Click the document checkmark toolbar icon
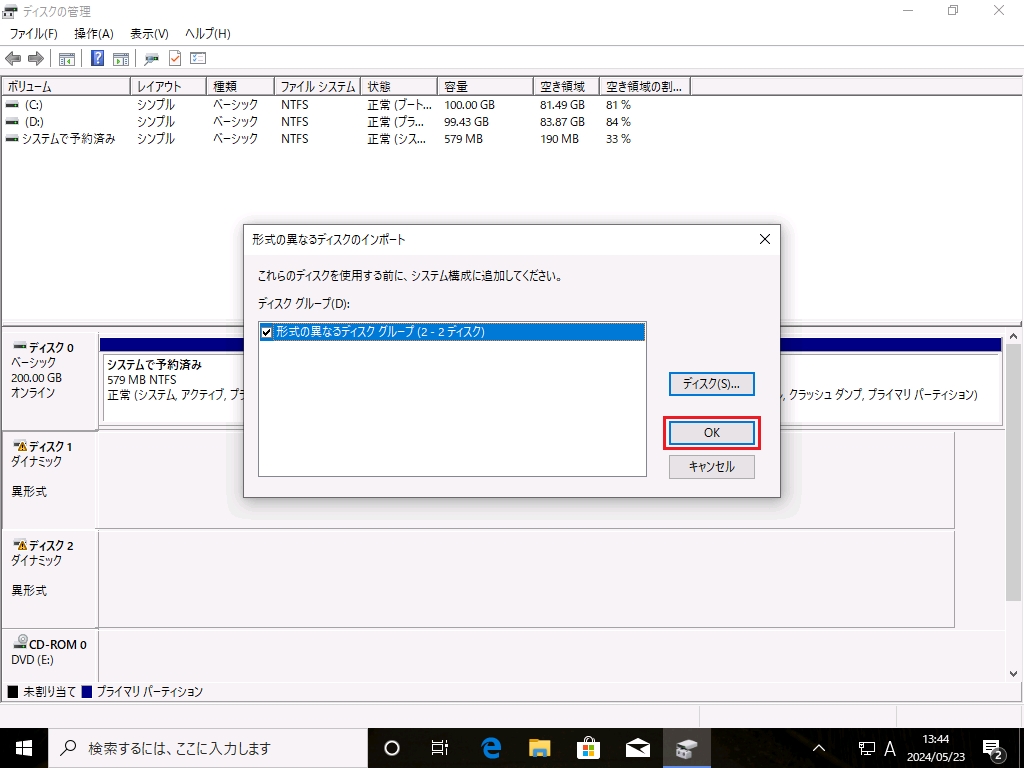Viewport: 1024px width, 768px height. 175,58
